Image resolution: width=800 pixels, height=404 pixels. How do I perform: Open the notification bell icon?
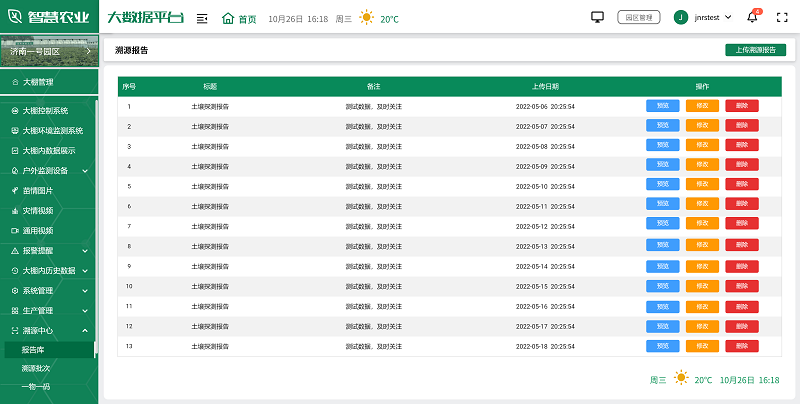click(752, 17)
